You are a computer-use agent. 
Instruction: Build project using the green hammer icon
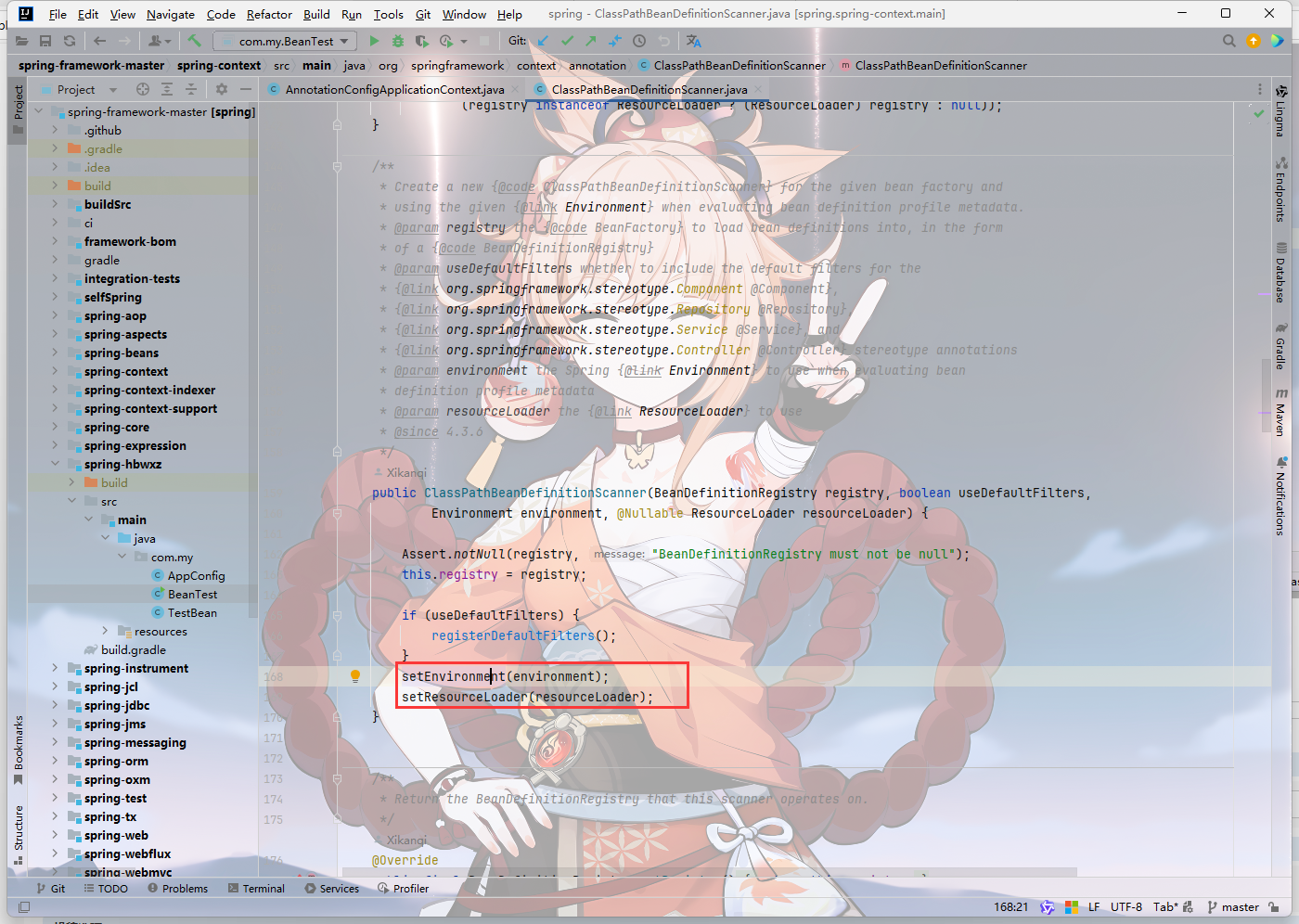click(x=194, y=41)
